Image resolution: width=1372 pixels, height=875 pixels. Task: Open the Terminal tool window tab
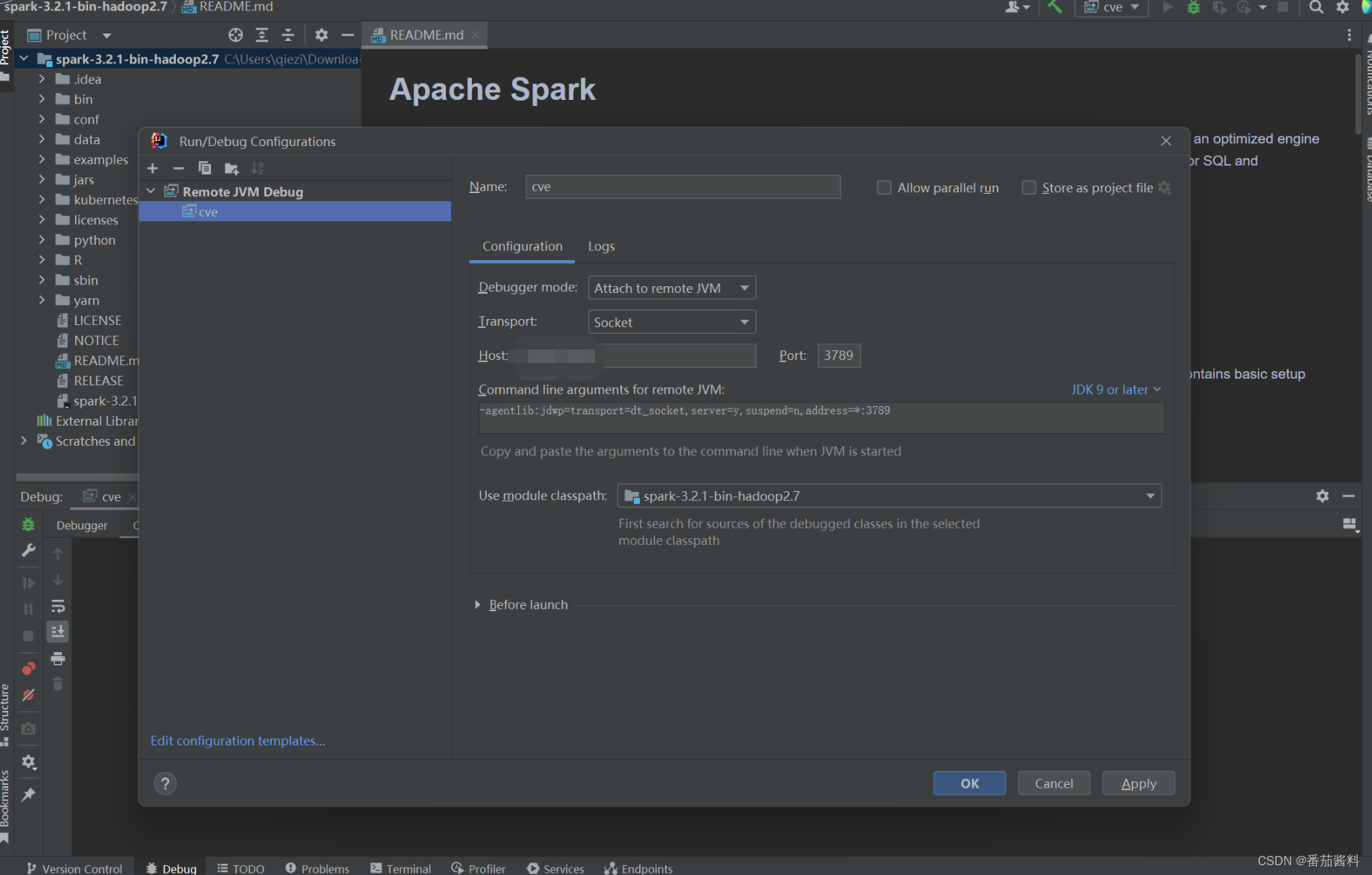click(x=400, y=868)
